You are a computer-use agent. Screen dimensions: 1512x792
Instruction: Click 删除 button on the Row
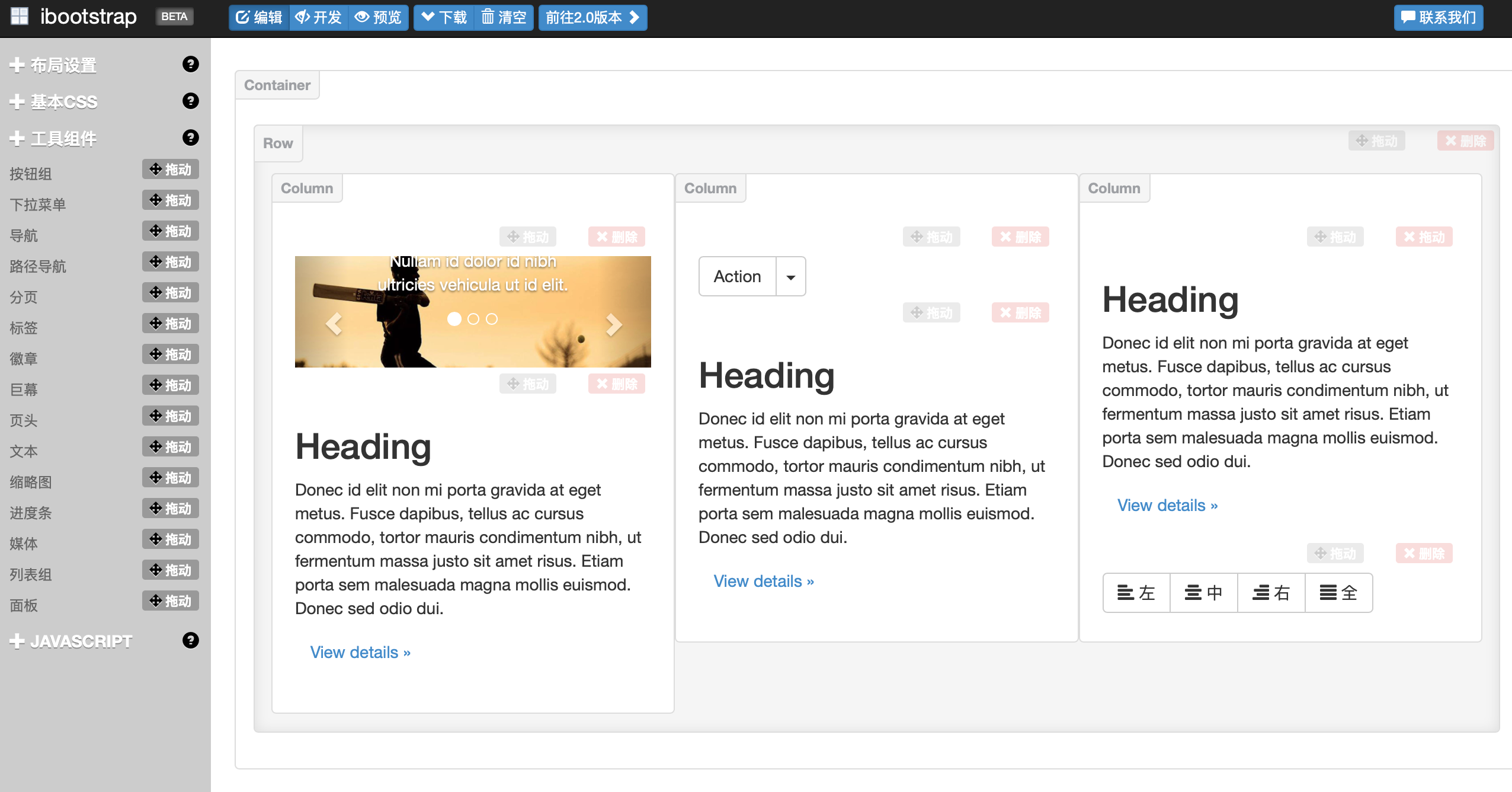click(x=1465, y=141)
